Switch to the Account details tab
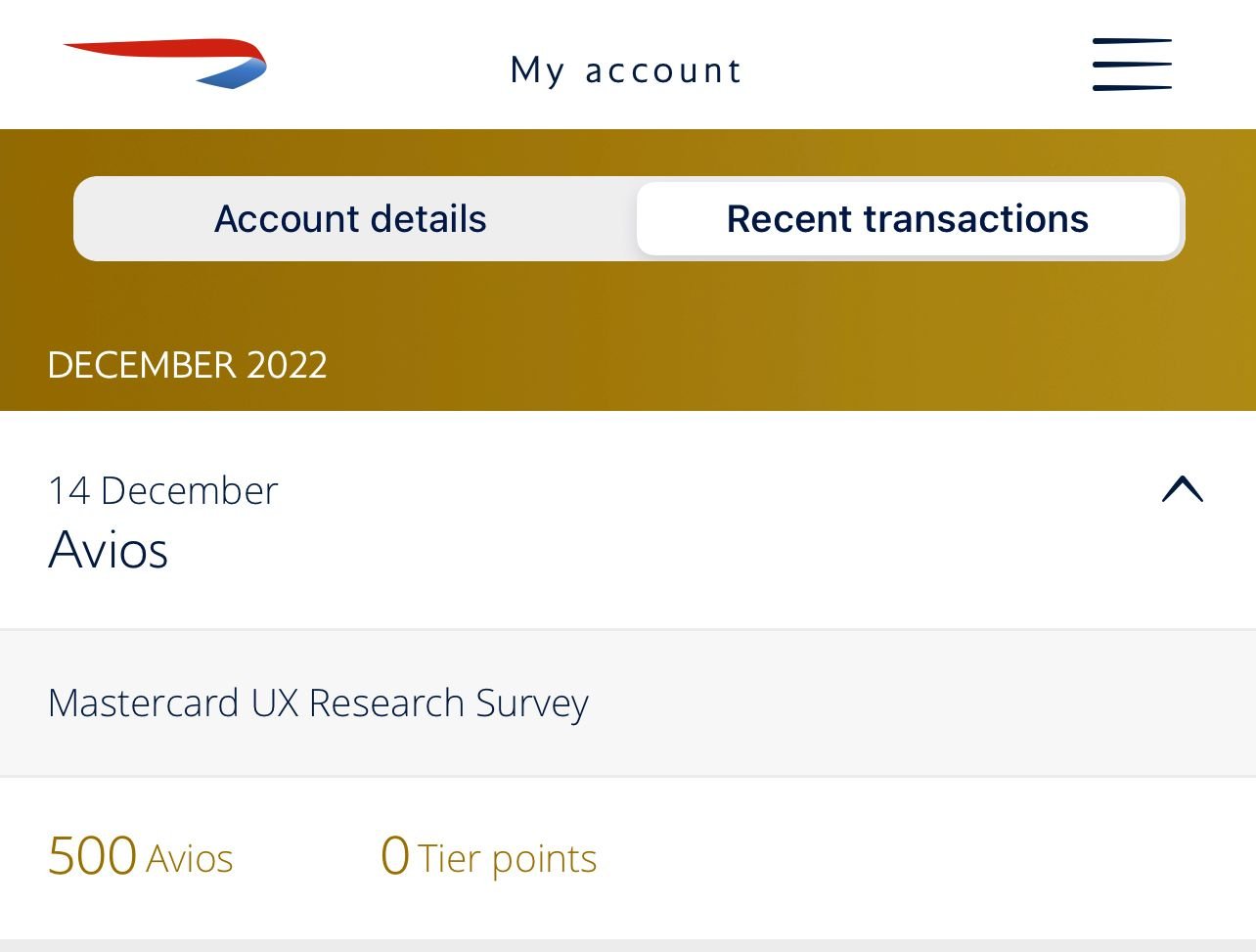Screen dimensions: 1256x952 click(350, 219)
